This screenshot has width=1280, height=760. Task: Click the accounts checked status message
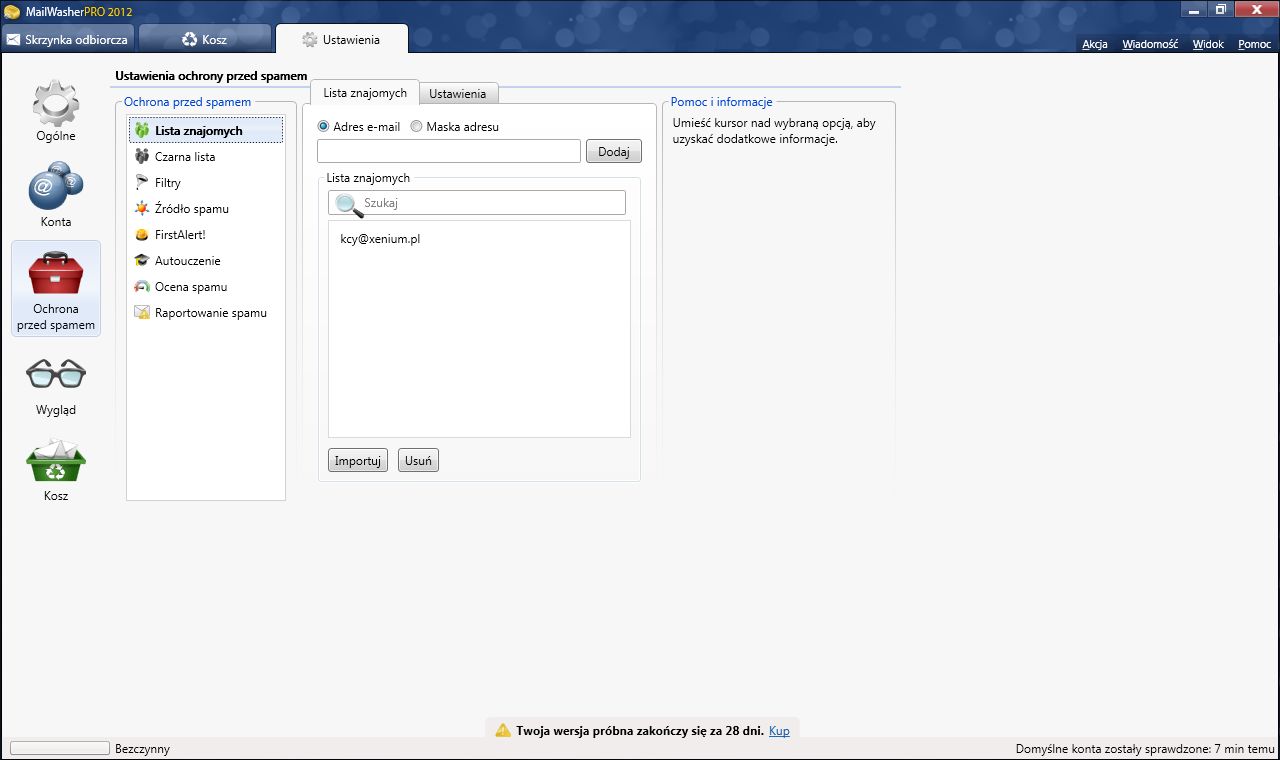click(x=1143, y=748)
